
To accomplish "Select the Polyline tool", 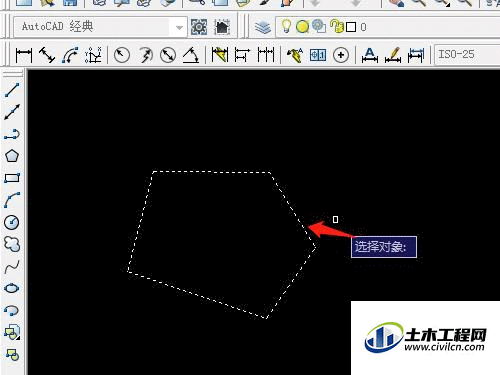I will (12, 134).
